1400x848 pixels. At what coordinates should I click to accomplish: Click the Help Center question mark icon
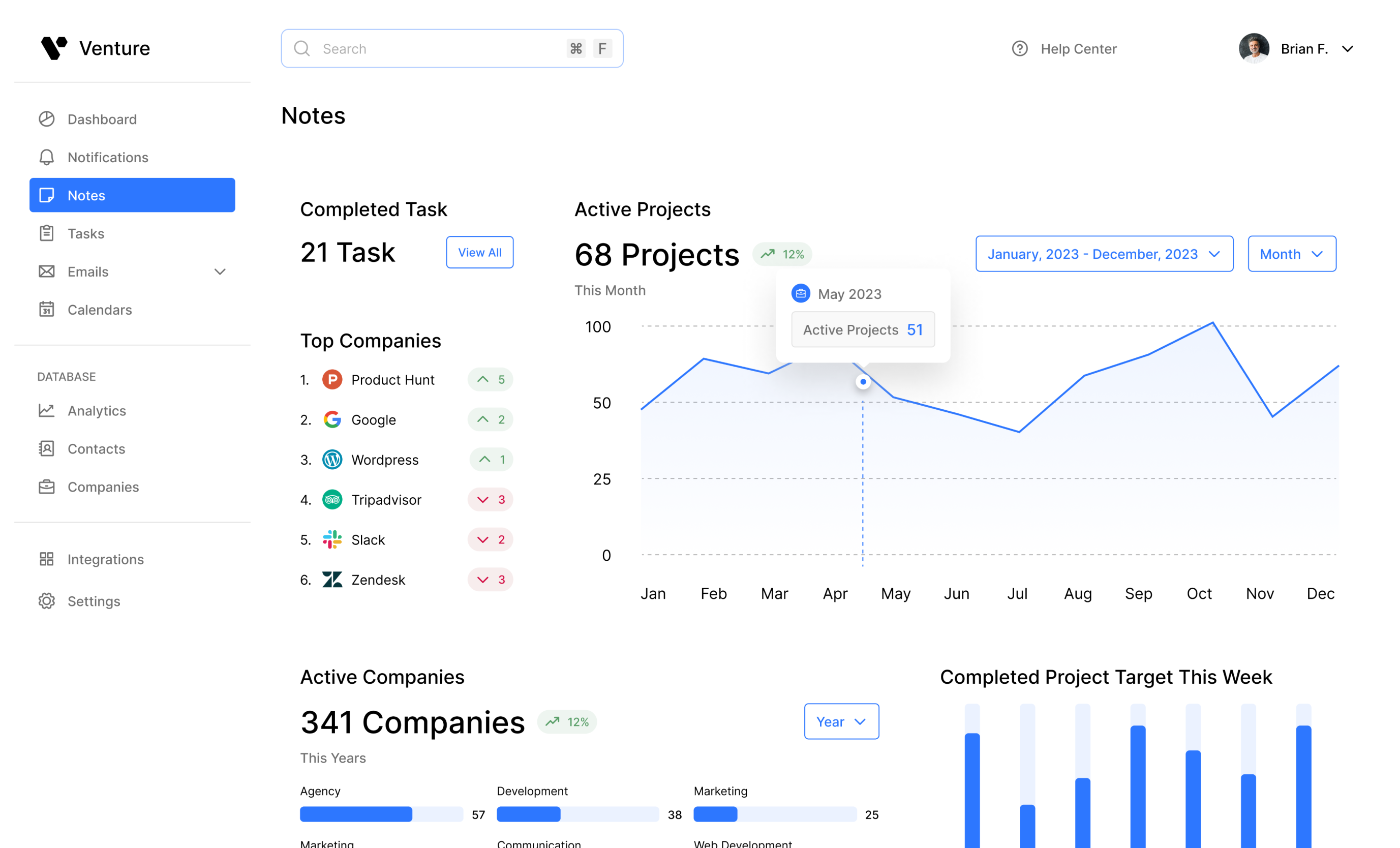pyautogui.click(x=1019, y=49)
